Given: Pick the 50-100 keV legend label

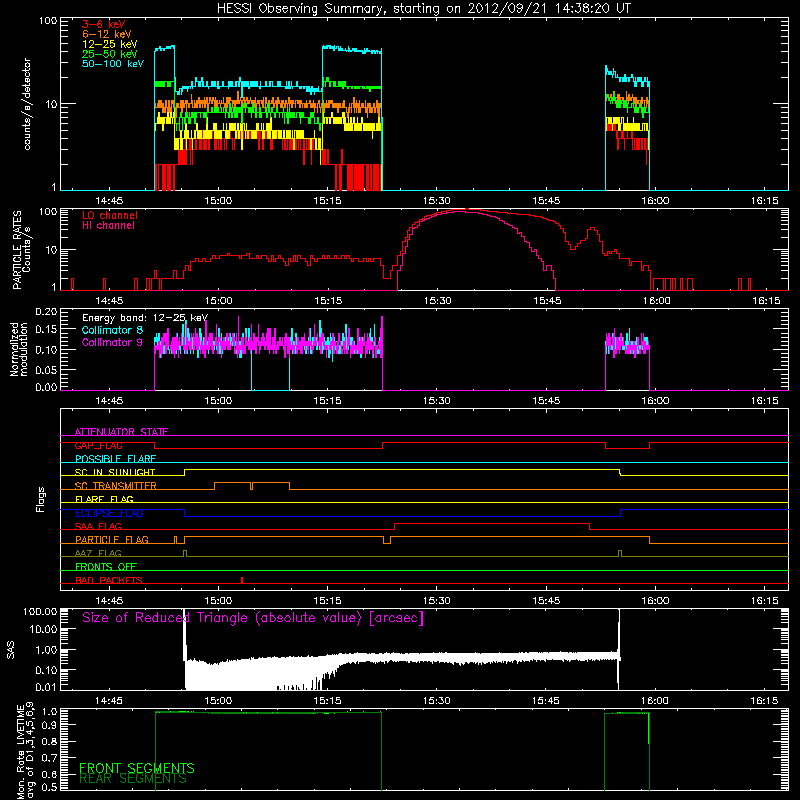Looking at the screenshot, I should (113, 63).
